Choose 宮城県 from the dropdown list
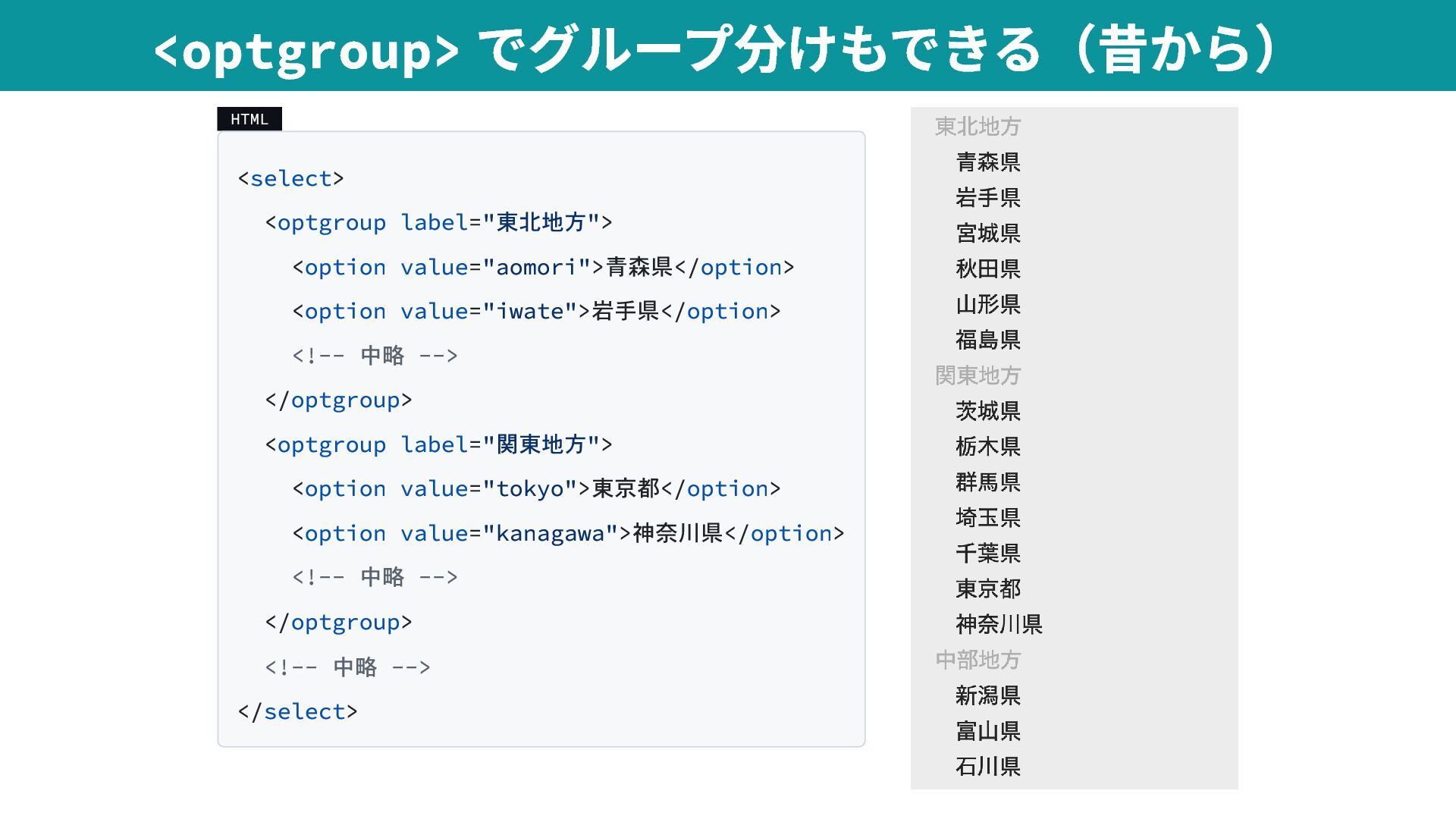 point(987,234)
